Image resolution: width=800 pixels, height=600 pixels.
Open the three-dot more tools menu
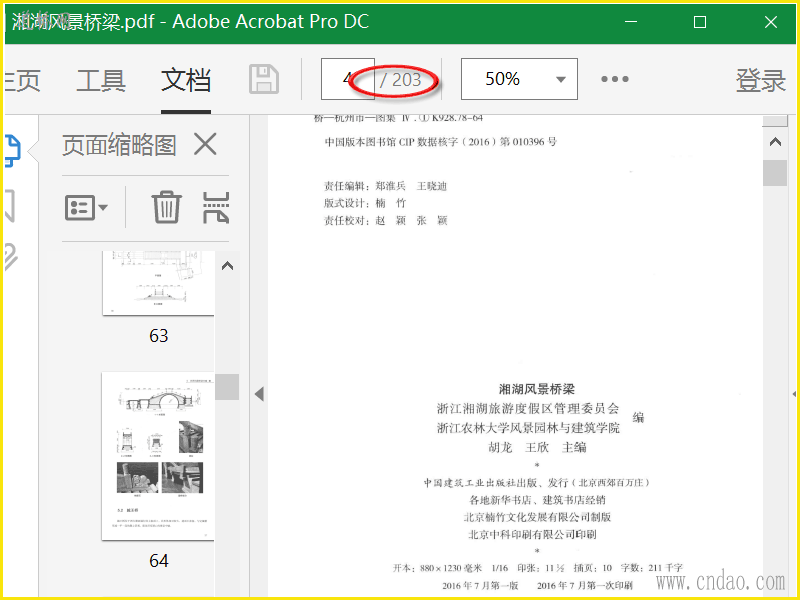coord(614,79)
